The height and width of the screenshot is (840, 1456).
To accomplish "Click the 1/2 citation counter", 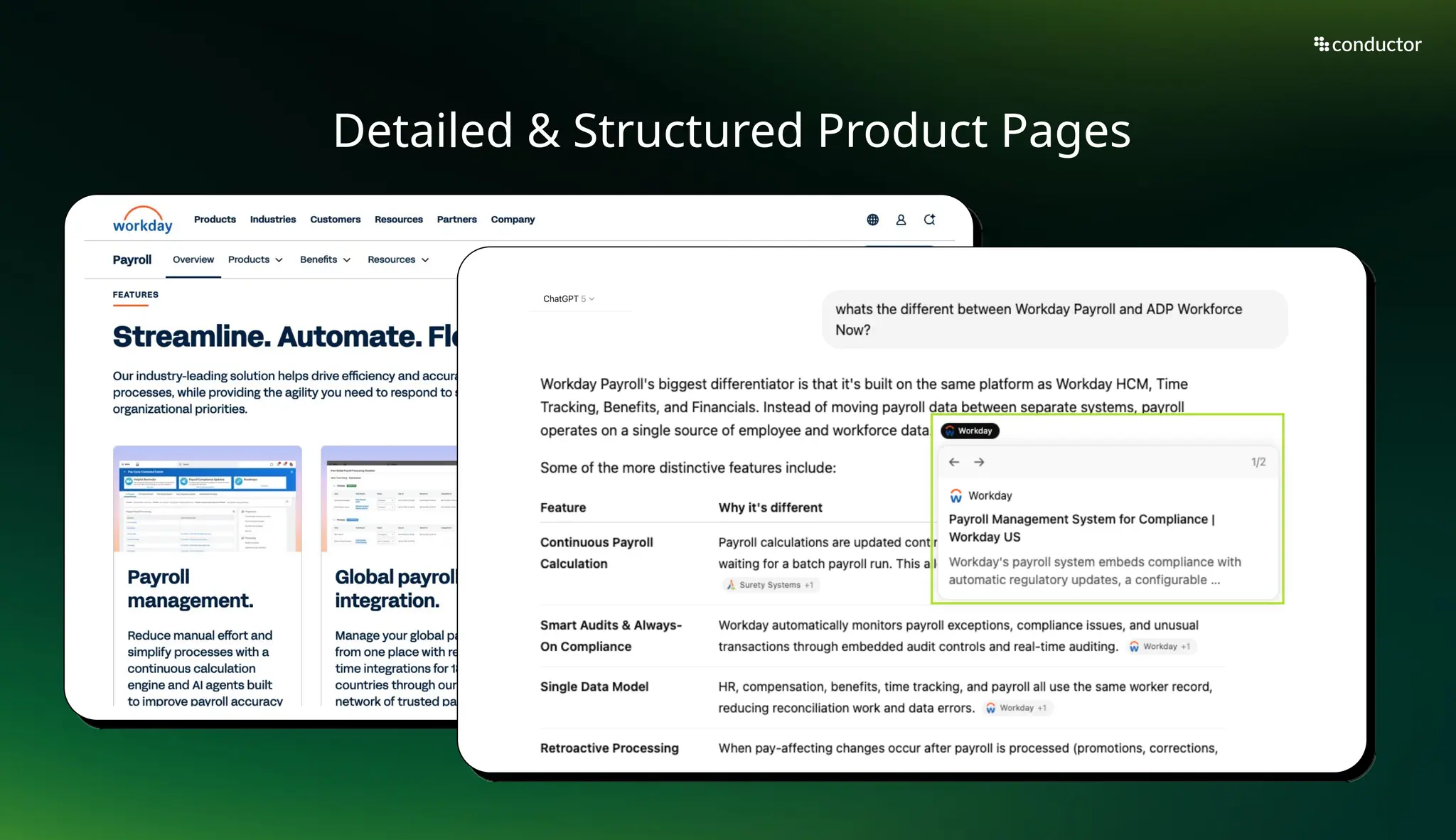I will tap(1258, 462).
